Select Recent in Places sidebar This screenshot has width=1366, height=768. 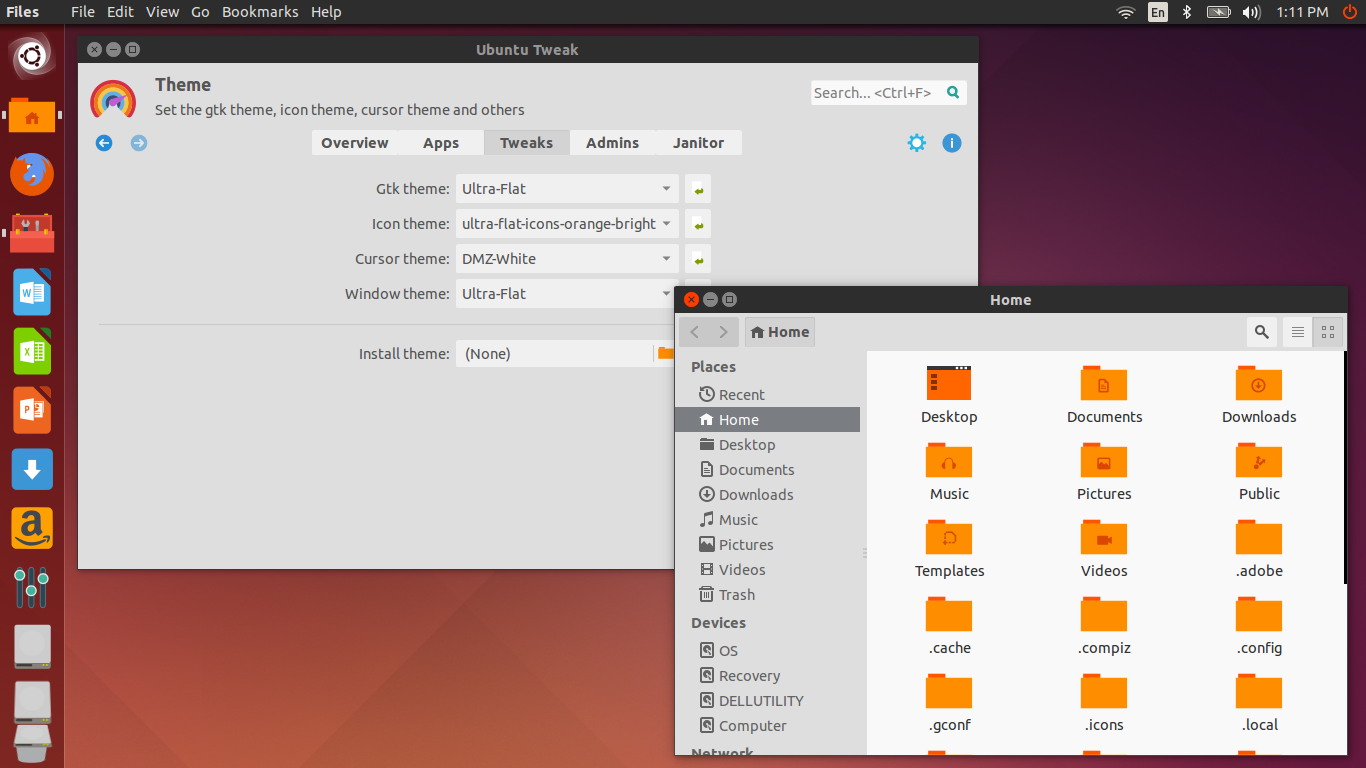click(767, 395)
